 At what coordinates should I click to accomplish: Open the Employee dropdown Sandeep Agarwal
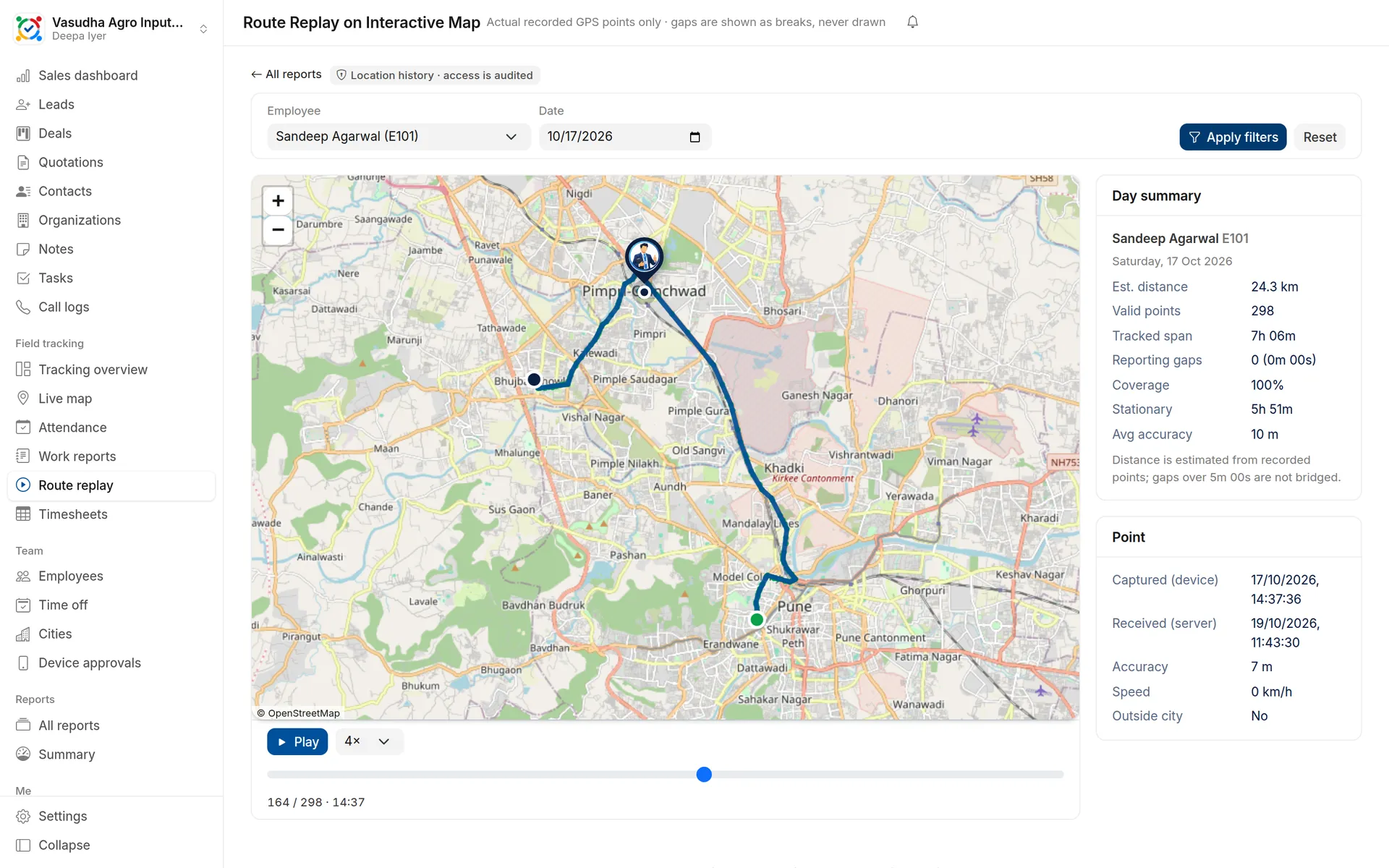point(398,137)
